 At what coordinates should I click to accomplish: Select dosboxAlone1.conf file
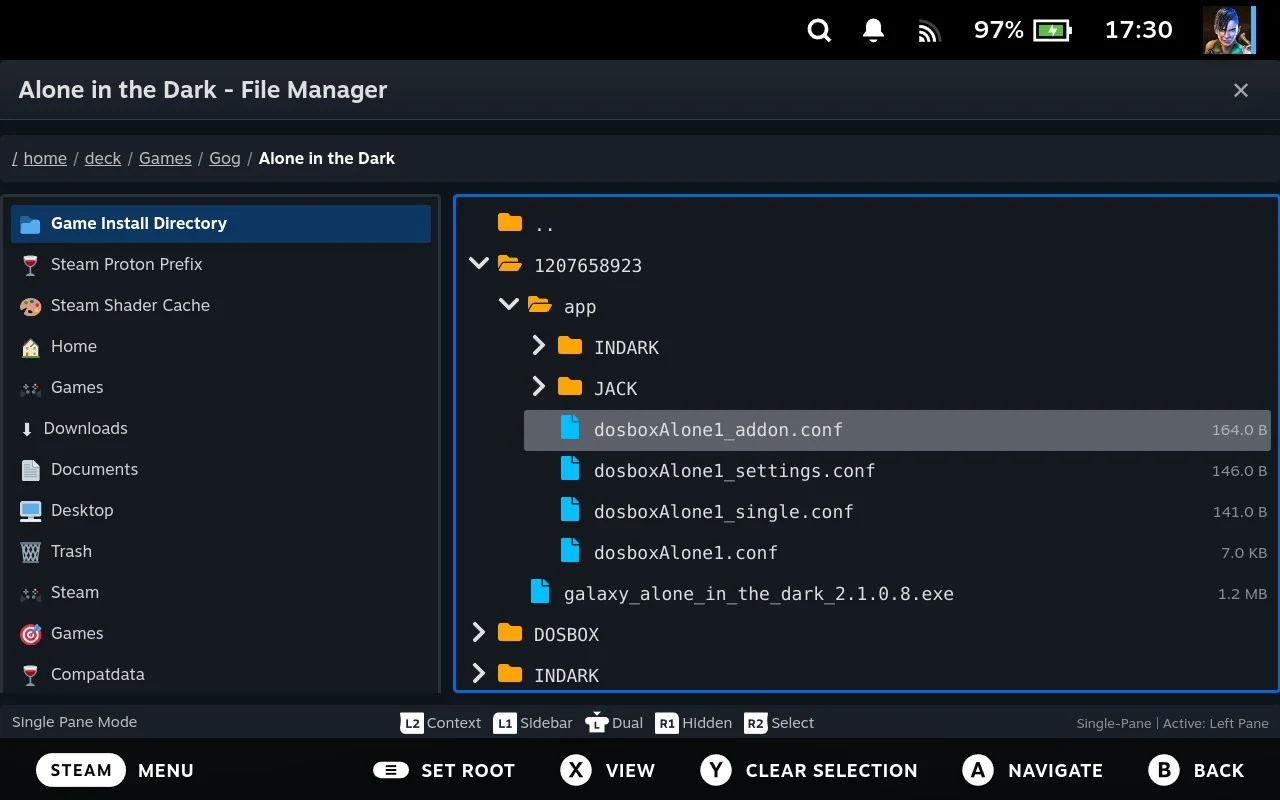pos(897,553)
